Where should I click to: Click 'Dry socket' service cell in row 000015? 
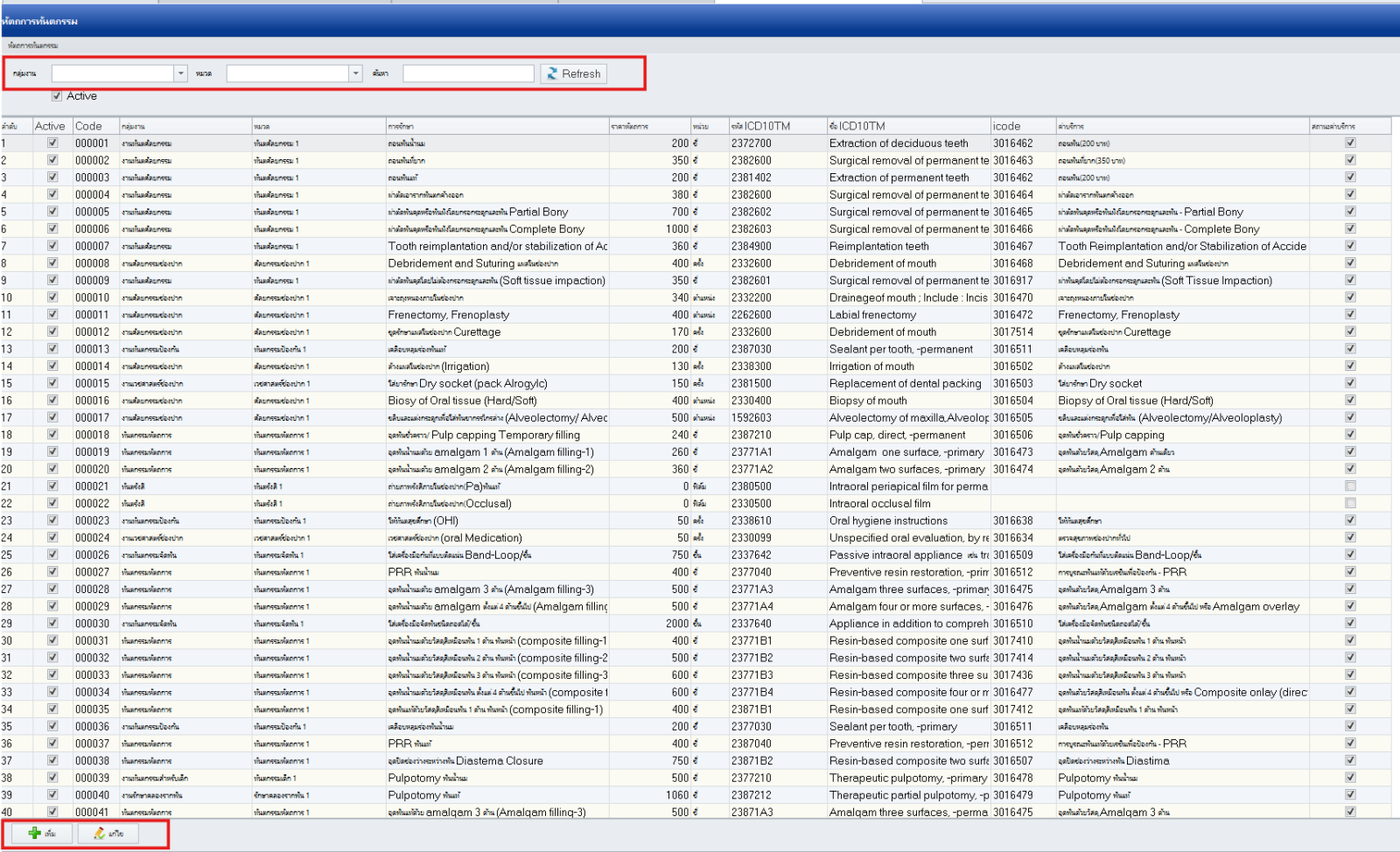(x=1182, y=383)
